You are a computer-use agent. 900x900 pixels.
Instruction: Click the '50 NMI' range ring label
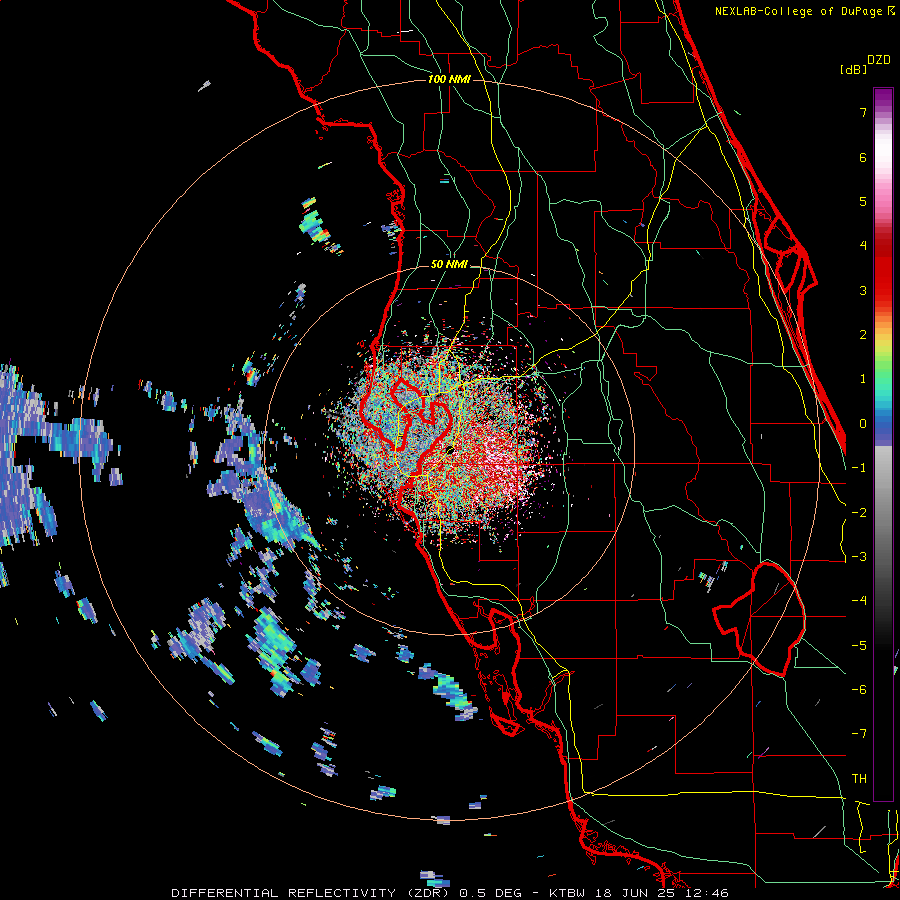449,265
